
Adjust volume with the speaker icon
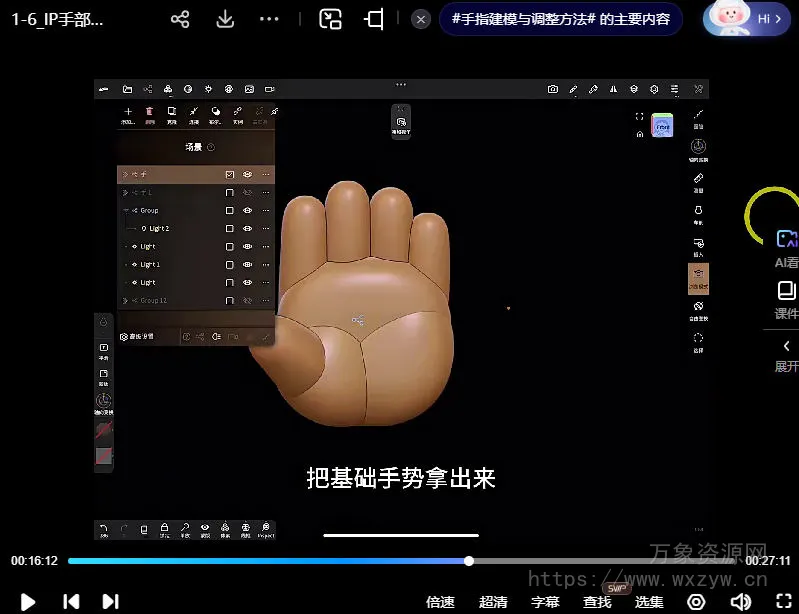click(x=740, y=601)
